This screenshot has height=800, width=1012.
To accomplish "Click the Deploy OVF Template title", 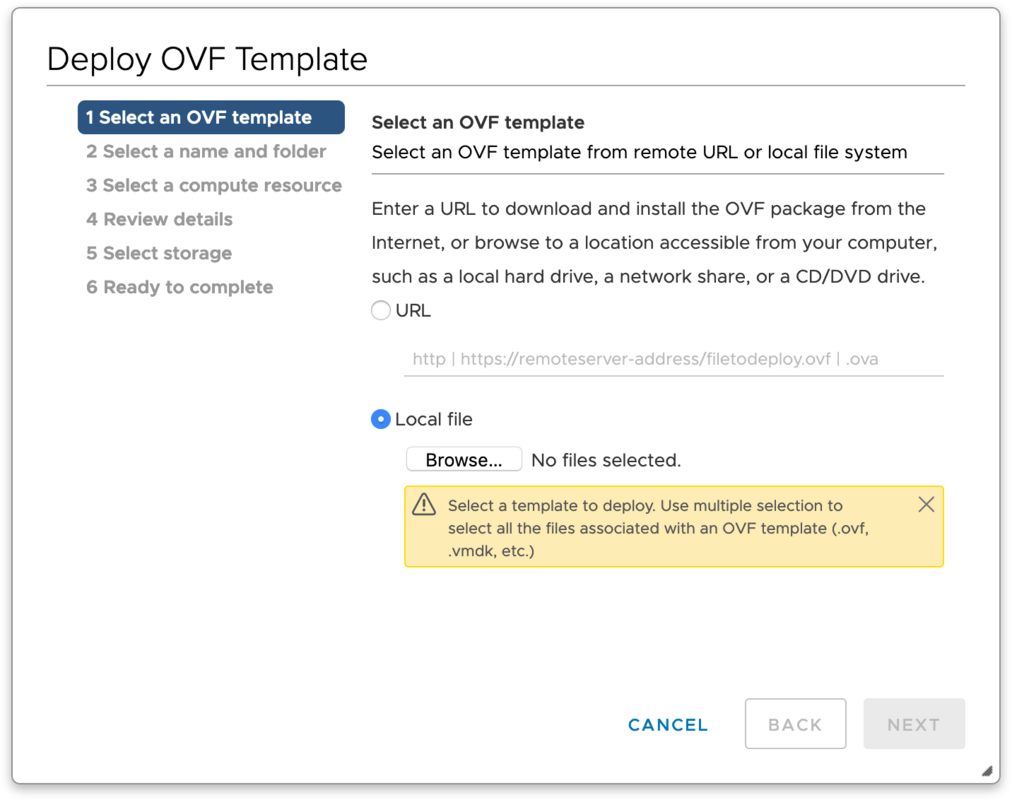I will pos(206,59).
